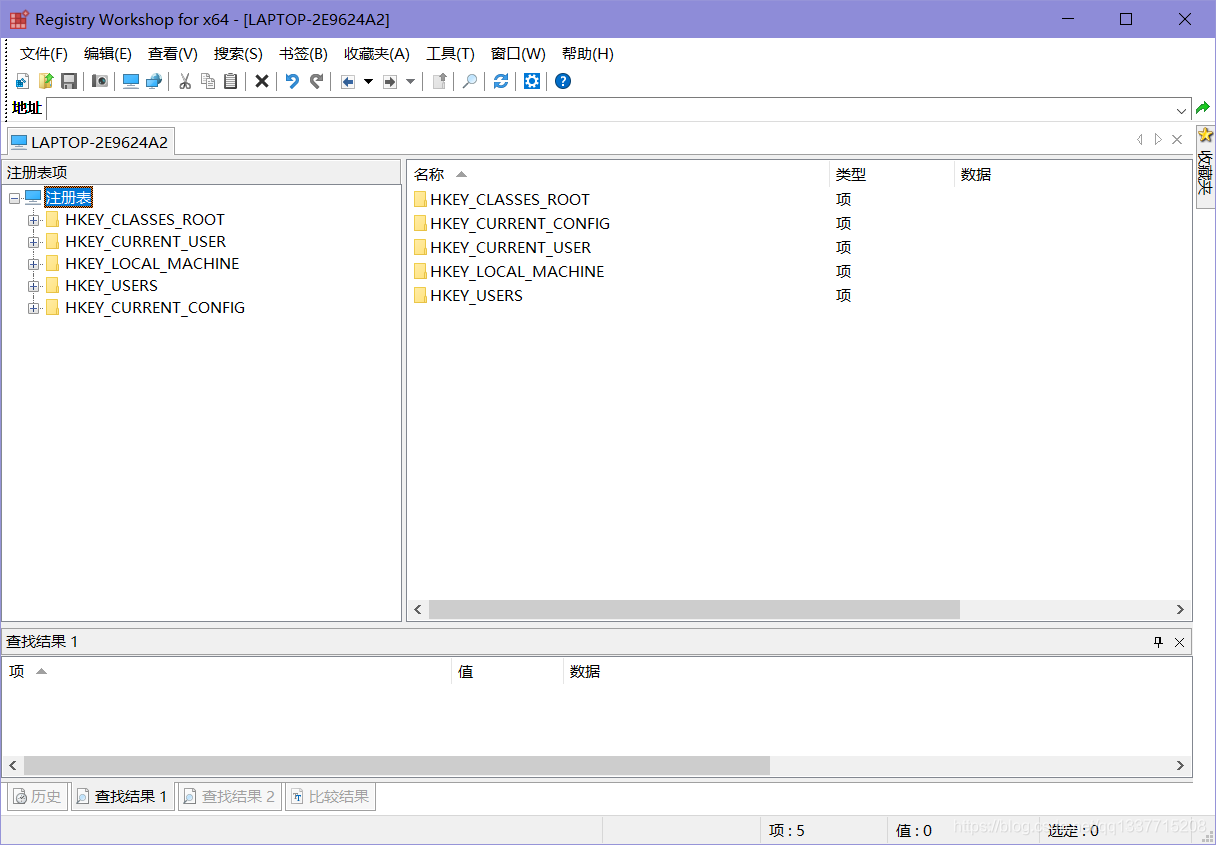The width and height of the screenshot is (1216, 845).
Task: Click the magnifier find icon
Action: pyautogui.click(x=469, y=81)
